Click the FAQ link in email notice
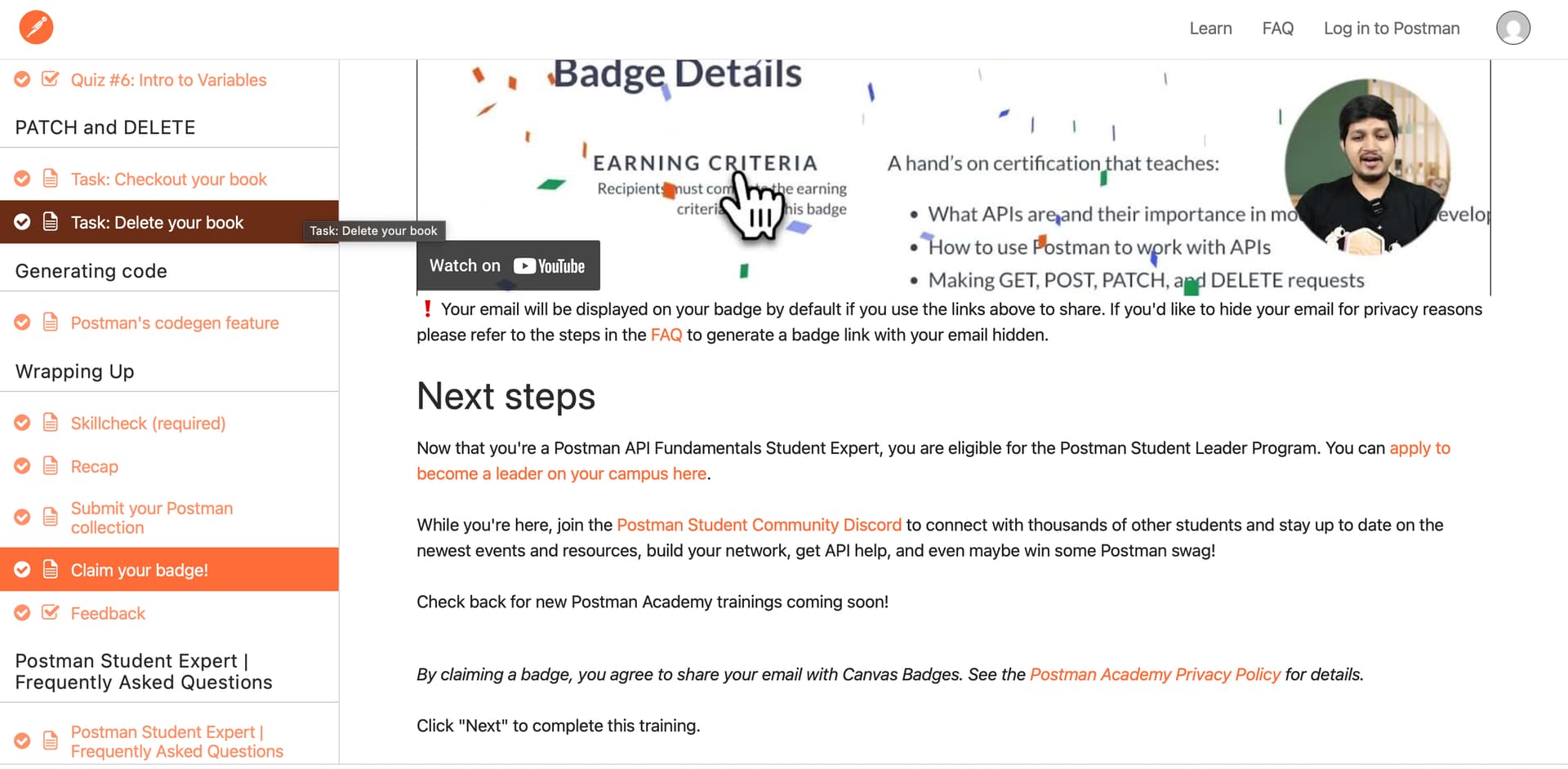 666,335
